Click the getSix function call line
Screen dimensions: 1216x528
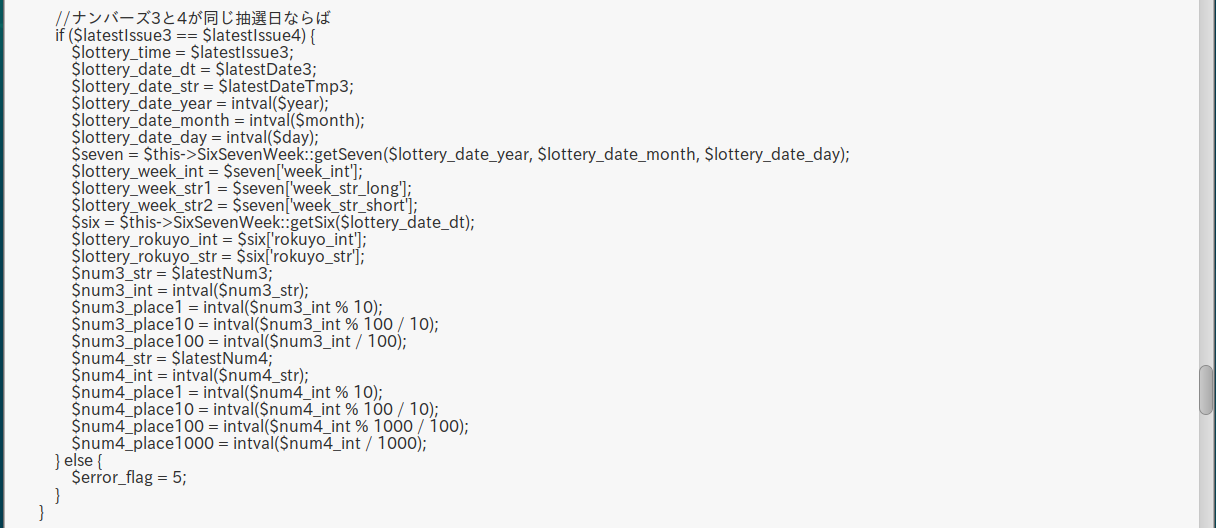click(x=273, y=222)
